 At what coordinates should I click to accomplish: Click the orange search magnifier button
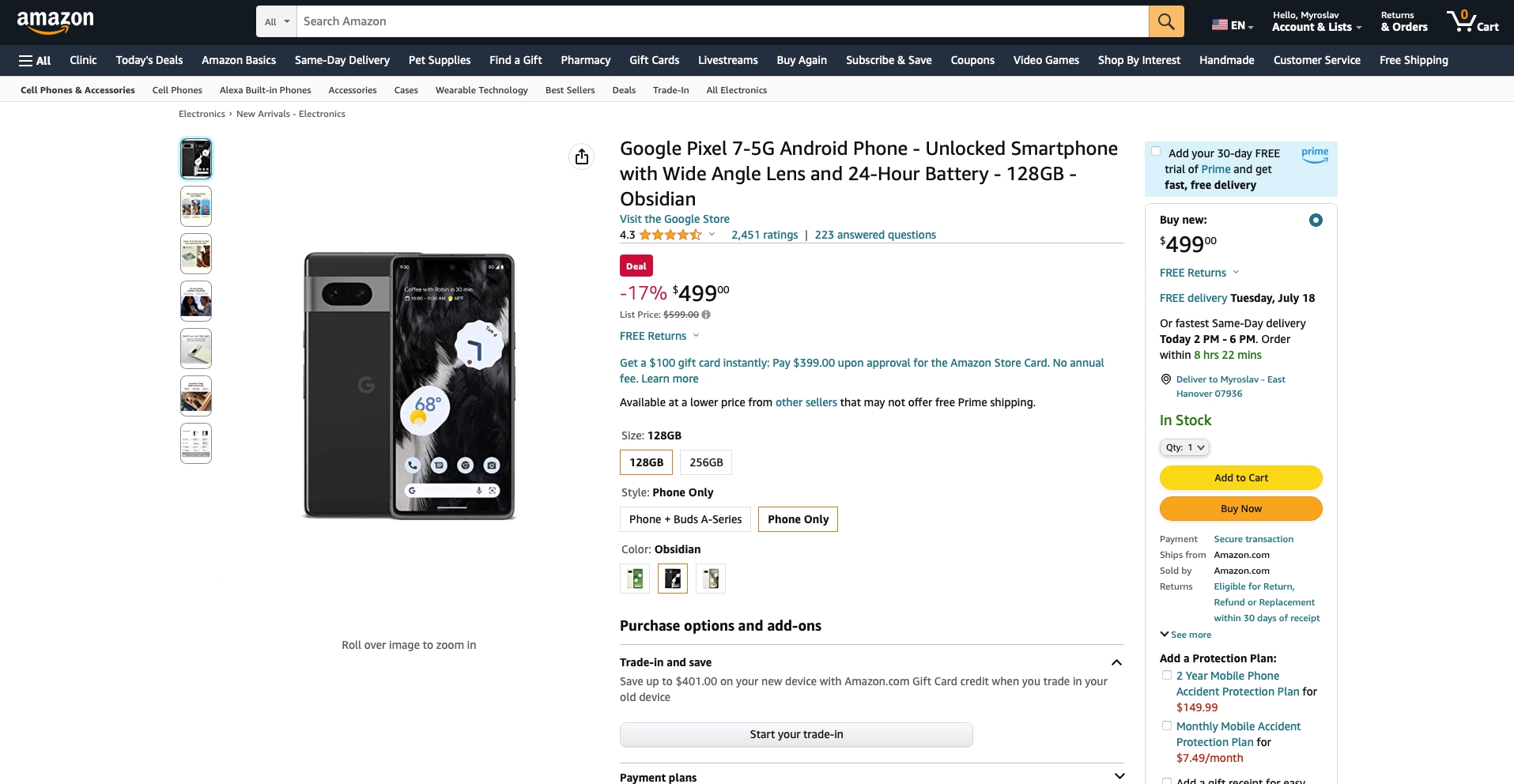pos(1166,21)
